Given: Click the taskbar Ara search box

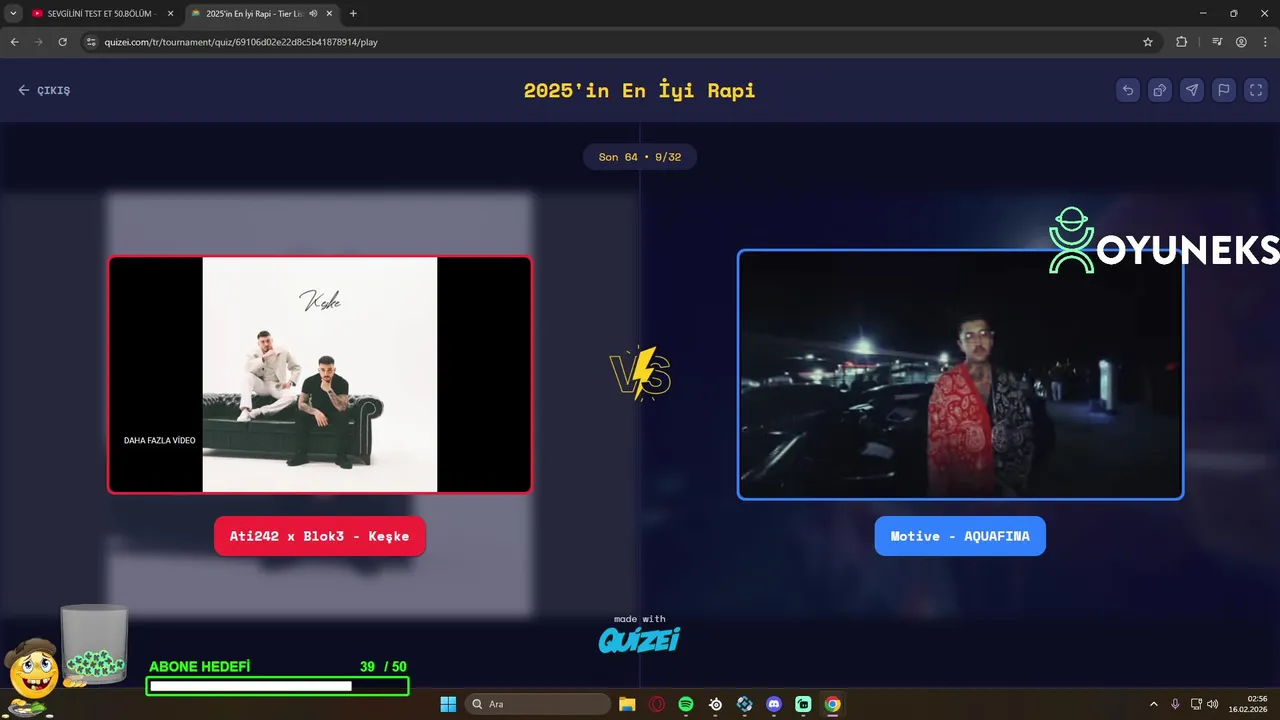Looking at the screenshot, I should (x=538, y=704).
